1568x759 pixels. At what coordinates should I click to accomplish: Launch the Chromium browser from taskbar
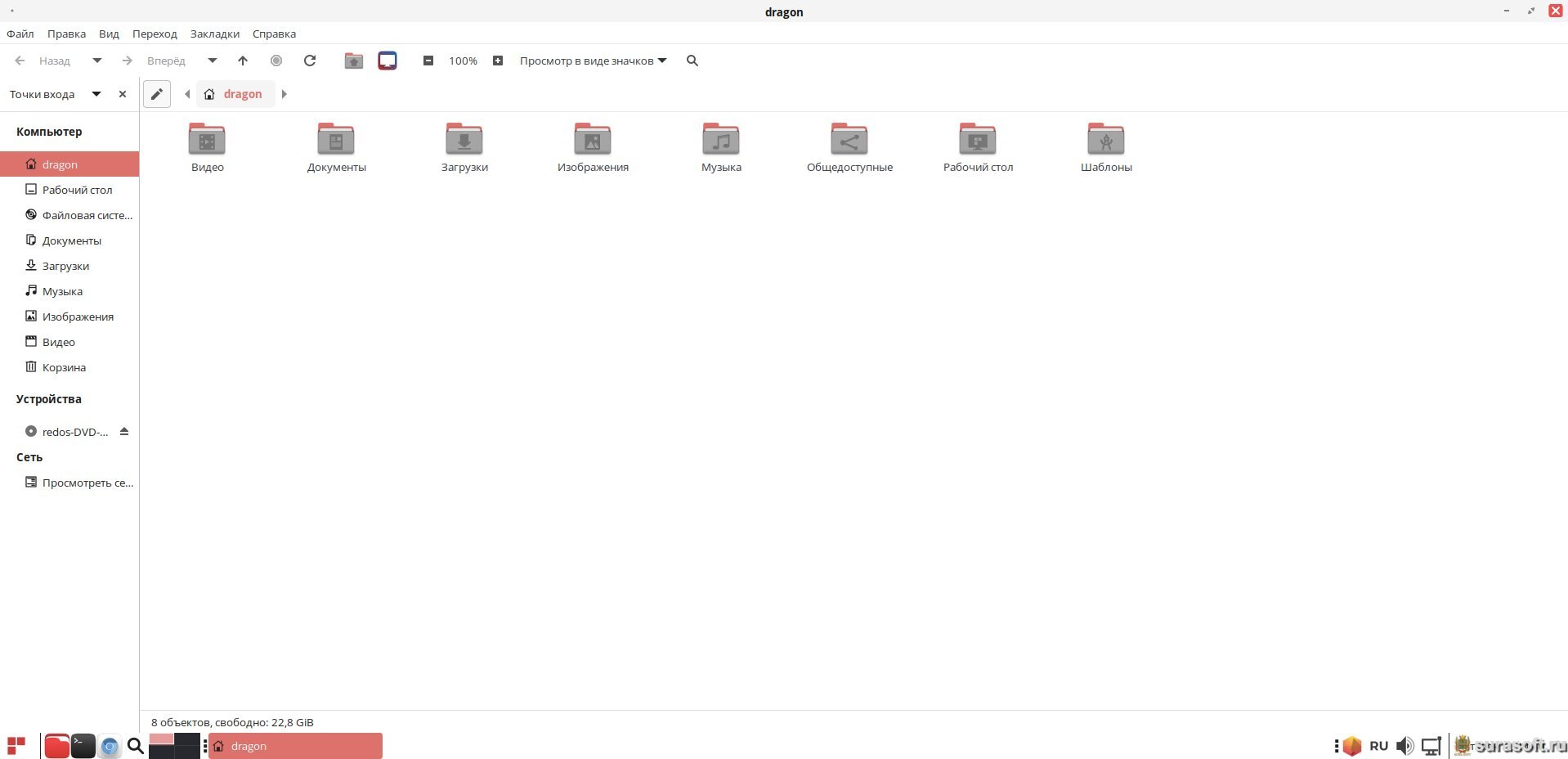110,747
